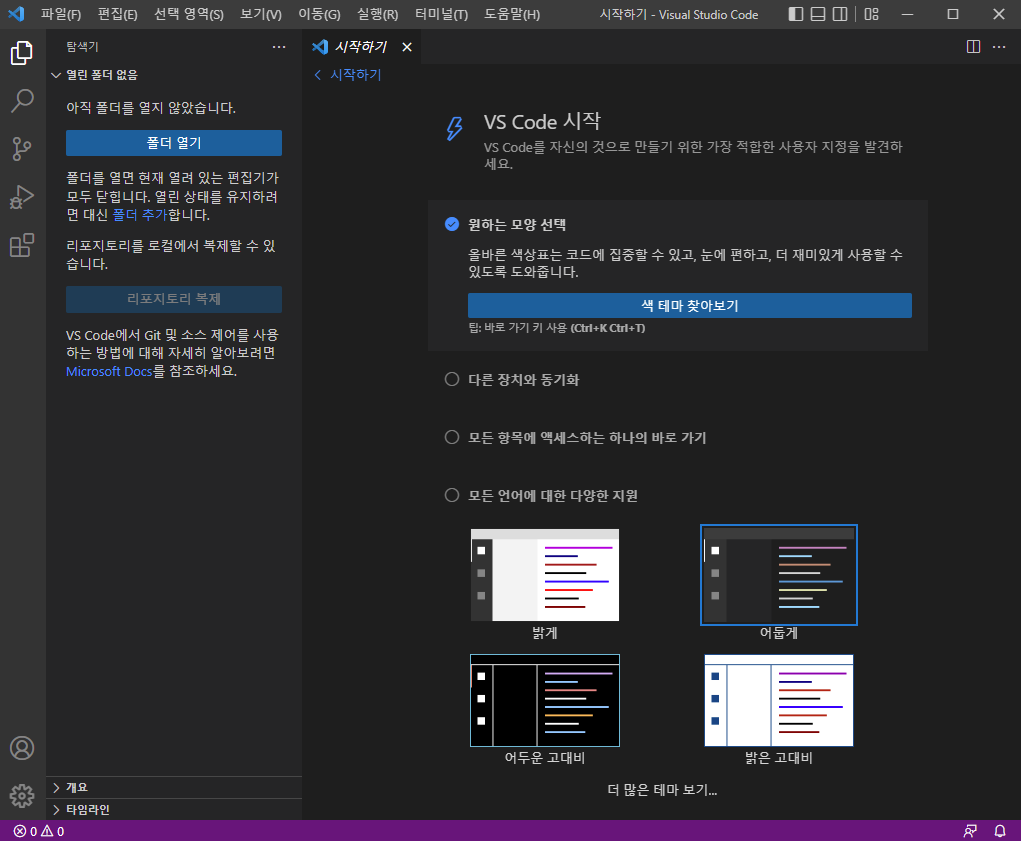The image size is (1021, 841).
Task: Open the 실행(R) menu
Action: point(377,14)
